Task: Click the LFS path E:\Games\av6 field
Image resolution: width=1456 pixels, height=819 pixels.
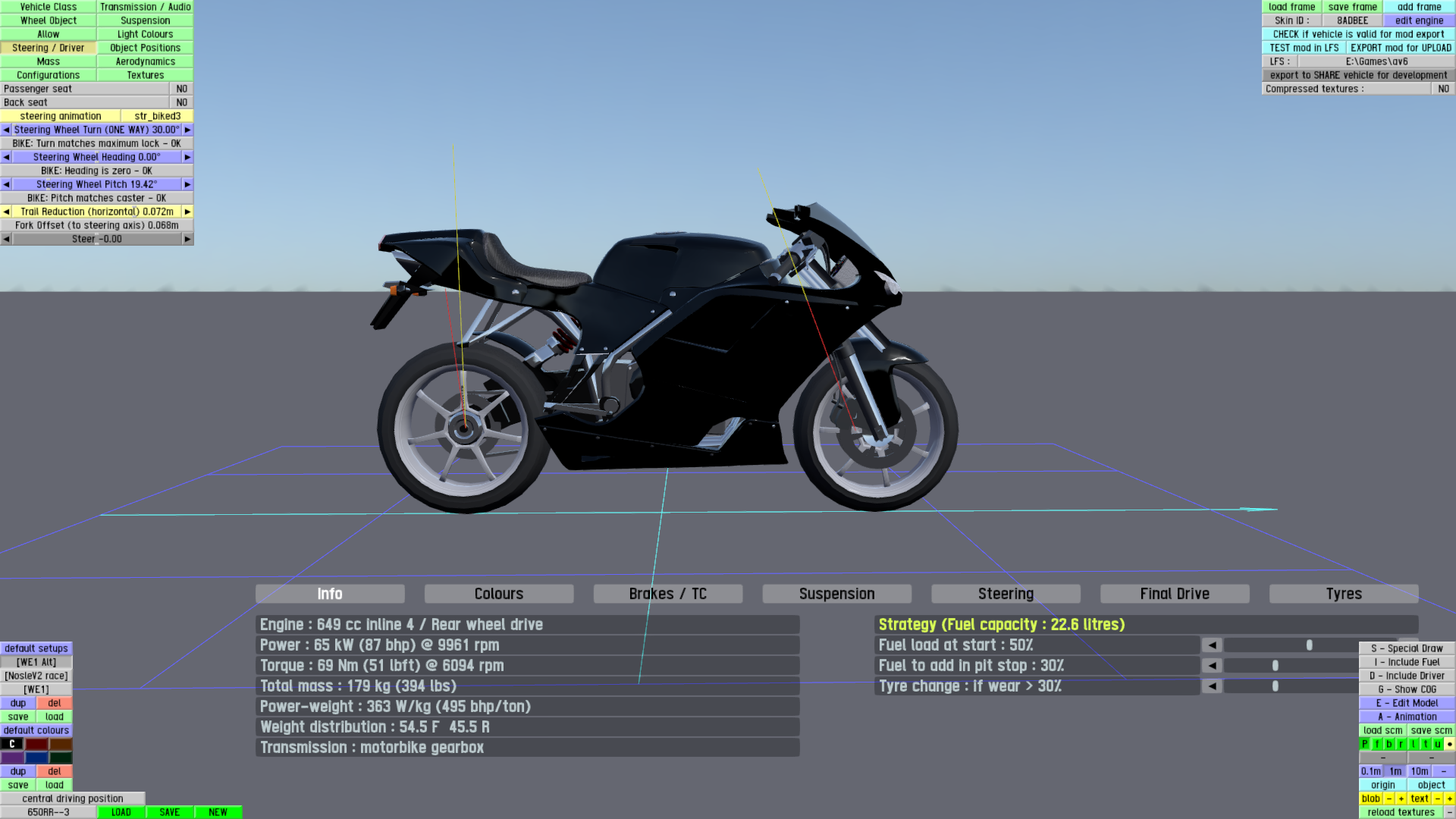Action: [x=1376, y=61]
